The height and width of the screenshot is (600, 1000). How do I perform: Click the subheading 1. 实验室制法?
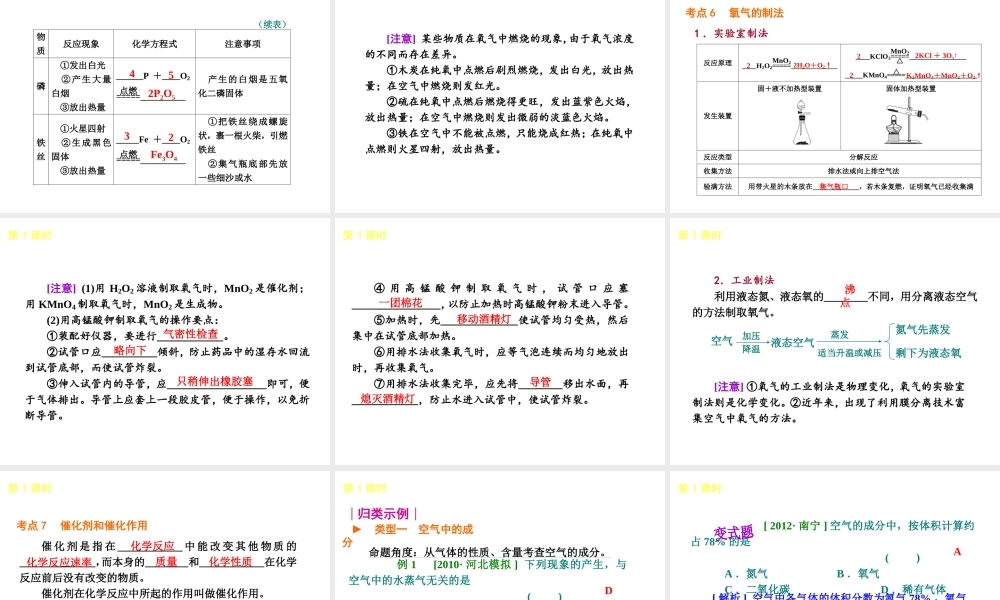point(731,33)
